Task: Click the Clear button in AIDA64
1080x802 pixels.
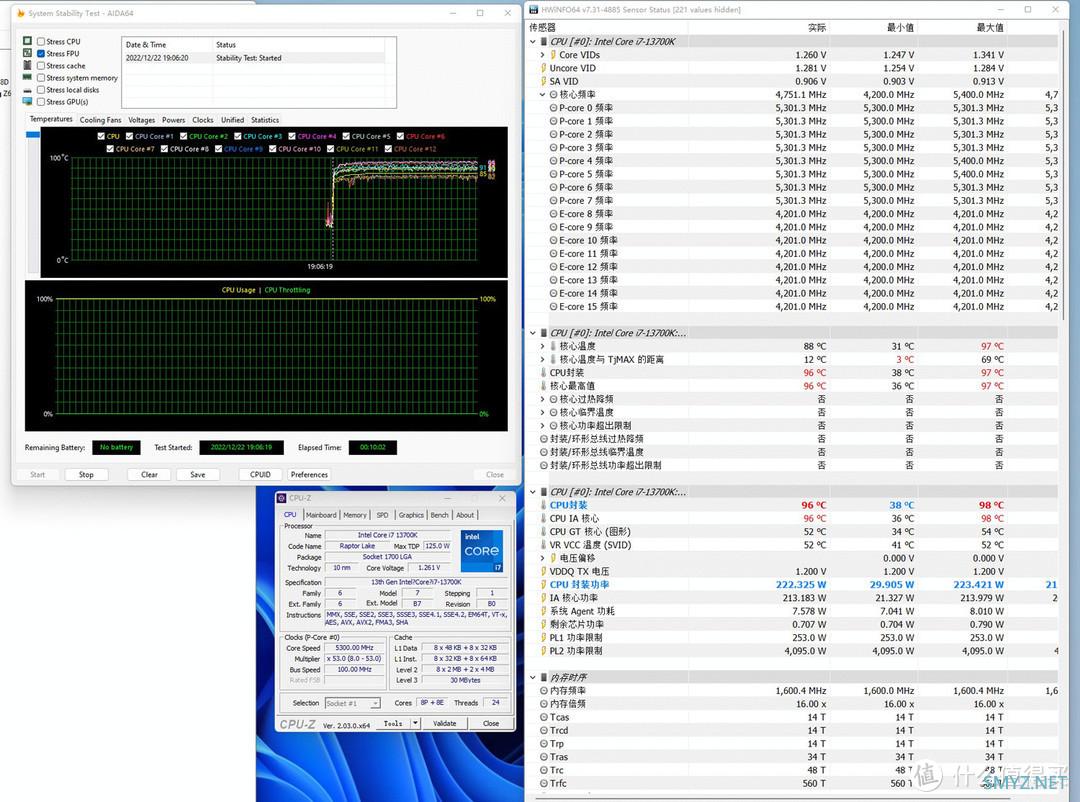Action: pos(149,475)
